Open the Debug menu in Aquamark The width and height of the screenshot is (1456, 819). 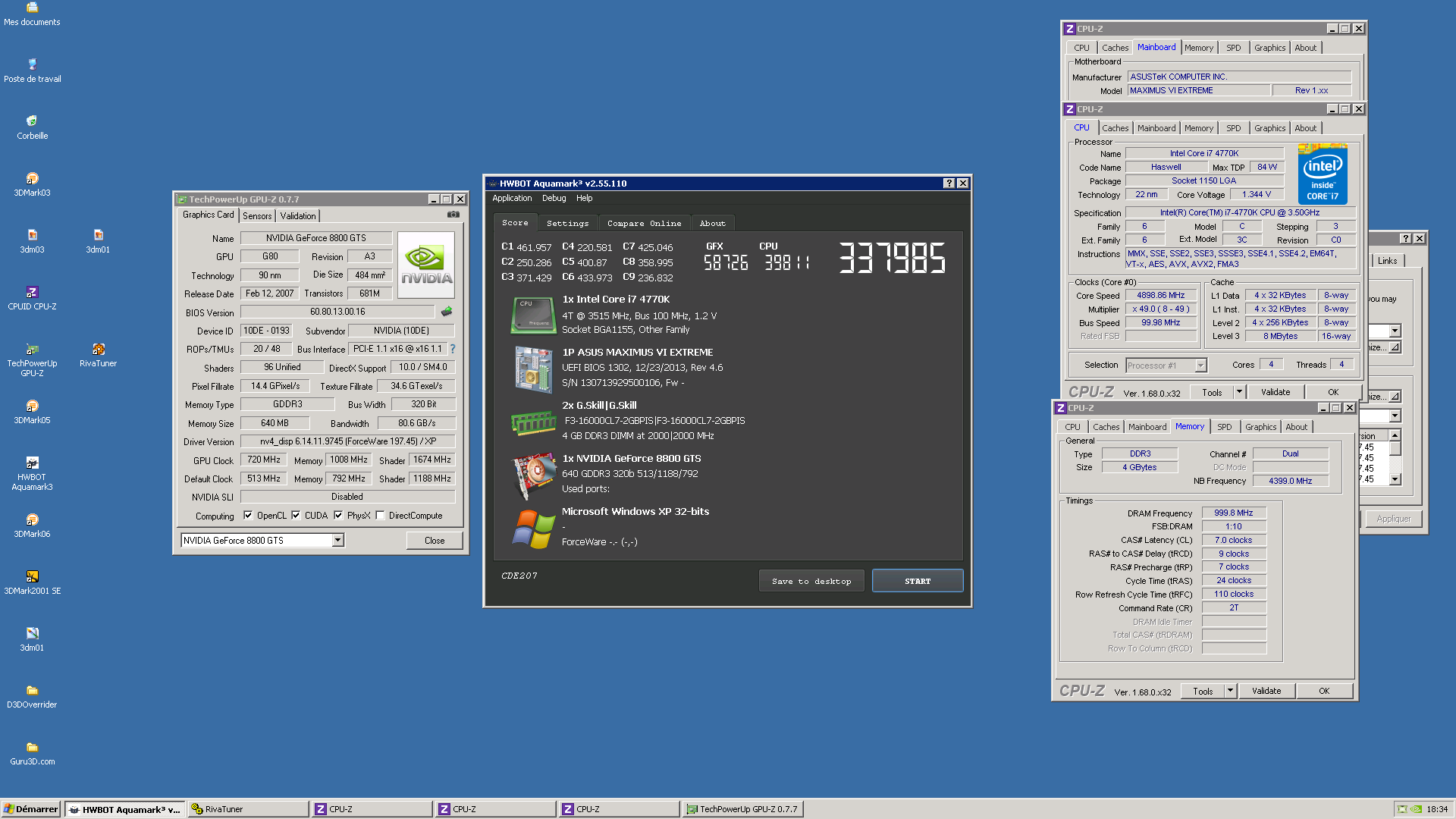554,198
